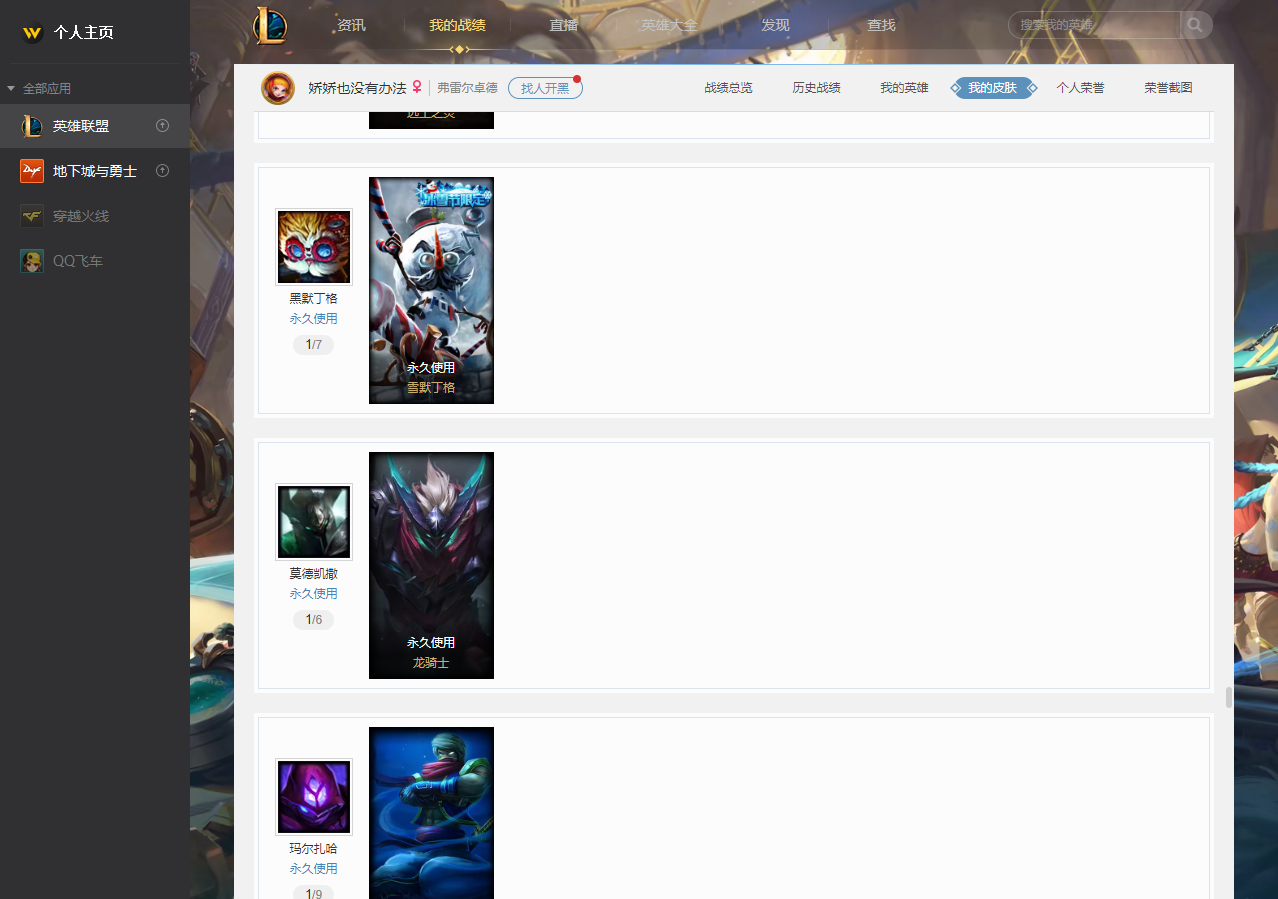Open the 直播 tab
This screenshot has width=1278, height=899.
[x=563, y=25]
